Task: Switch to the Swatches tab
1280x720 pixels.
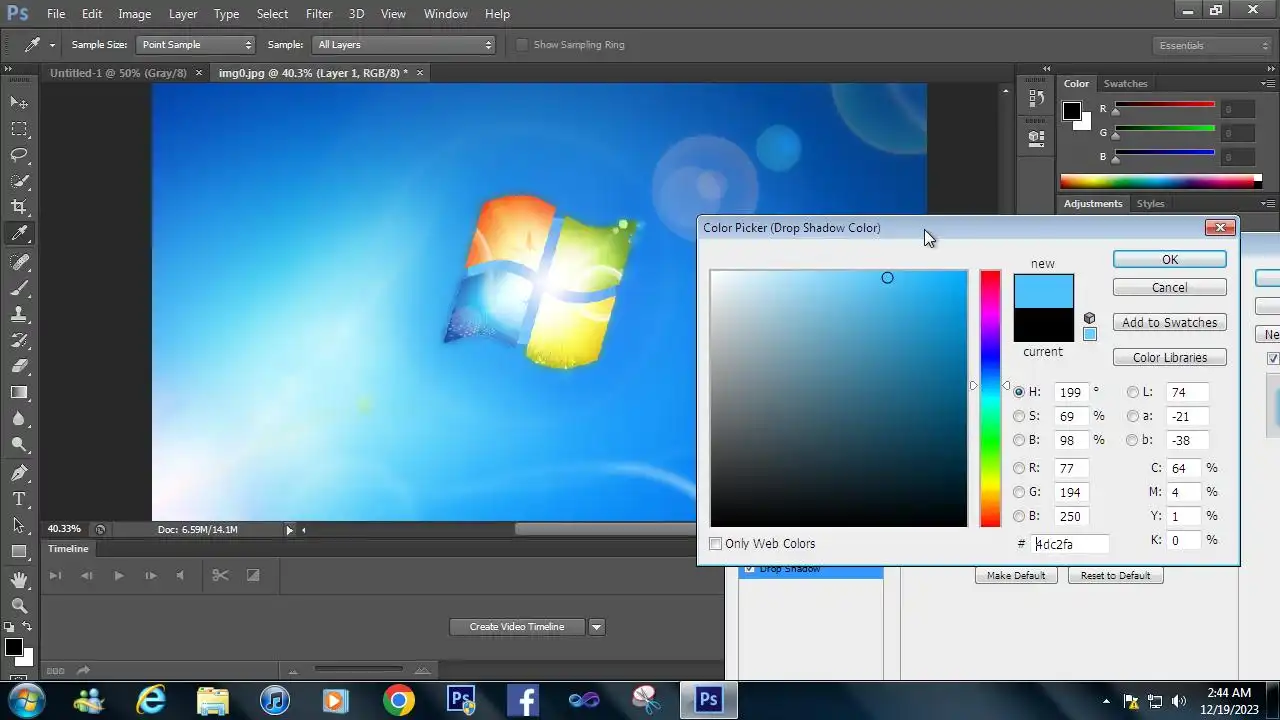Action: coord(1126,84)
